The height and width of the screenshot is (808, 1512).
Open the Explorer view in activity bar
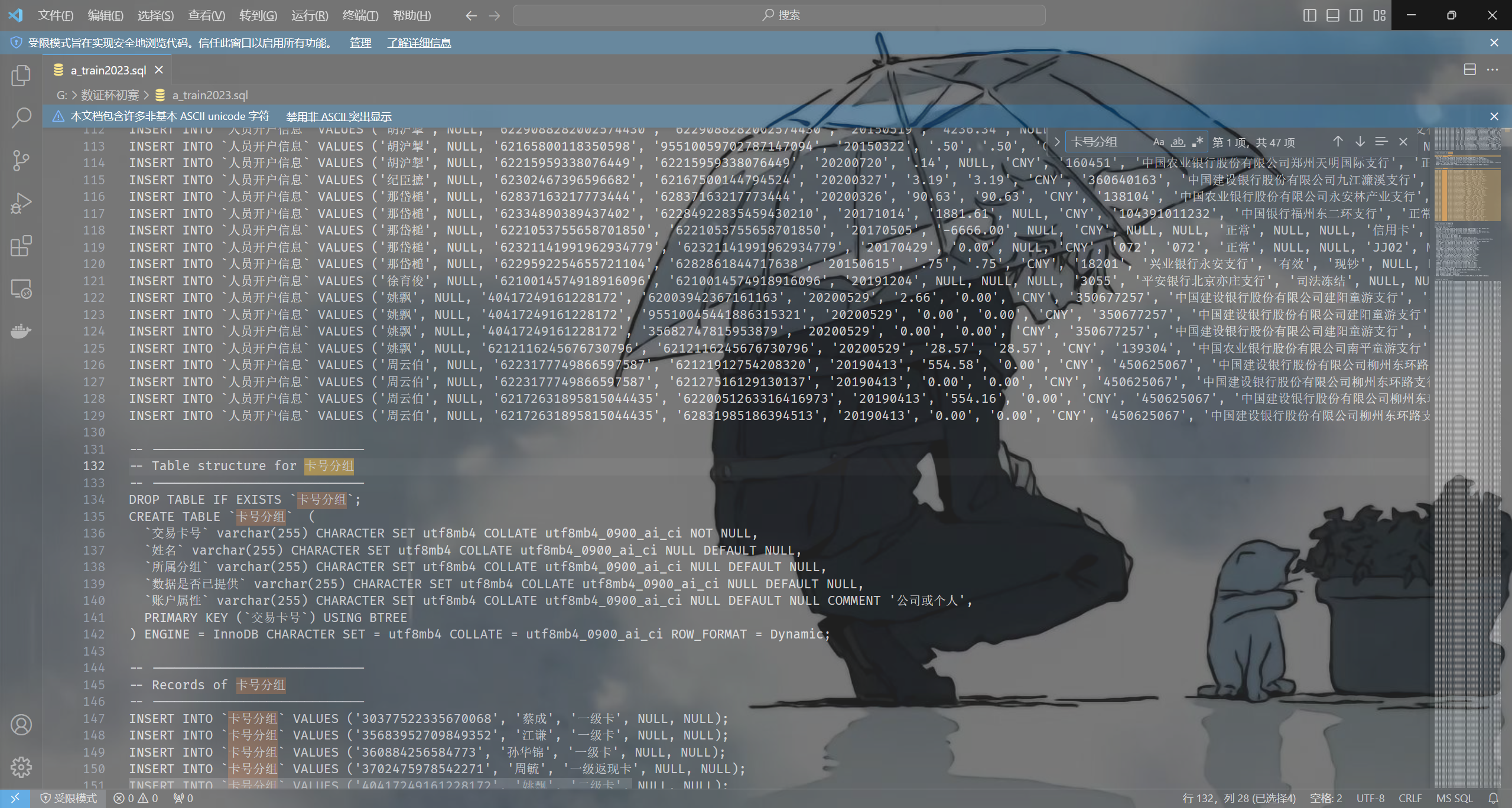21,75
